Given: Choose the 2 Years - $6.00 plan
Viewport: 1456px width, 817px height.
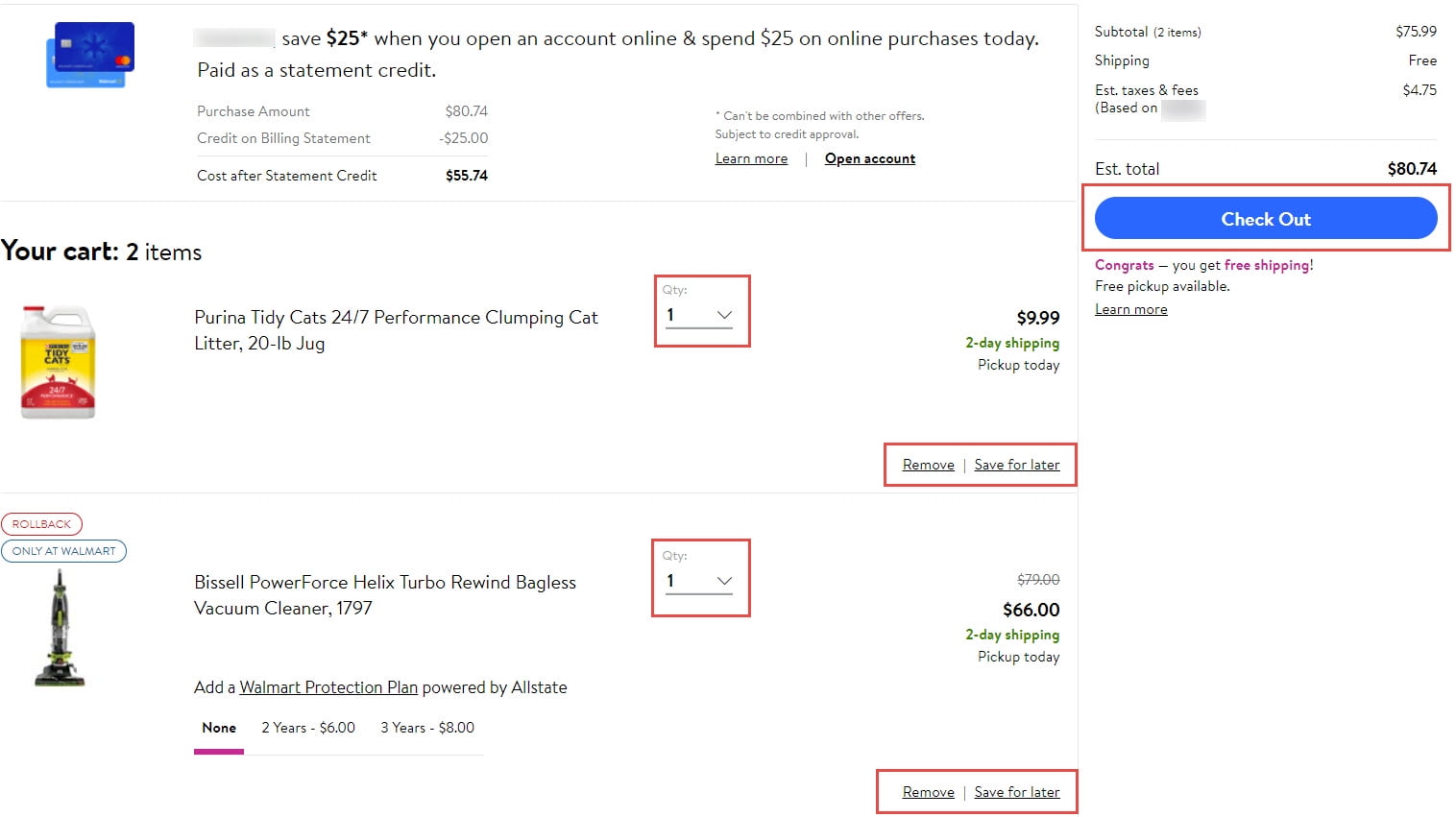Looking at the screenshot, I should (308, 728).
